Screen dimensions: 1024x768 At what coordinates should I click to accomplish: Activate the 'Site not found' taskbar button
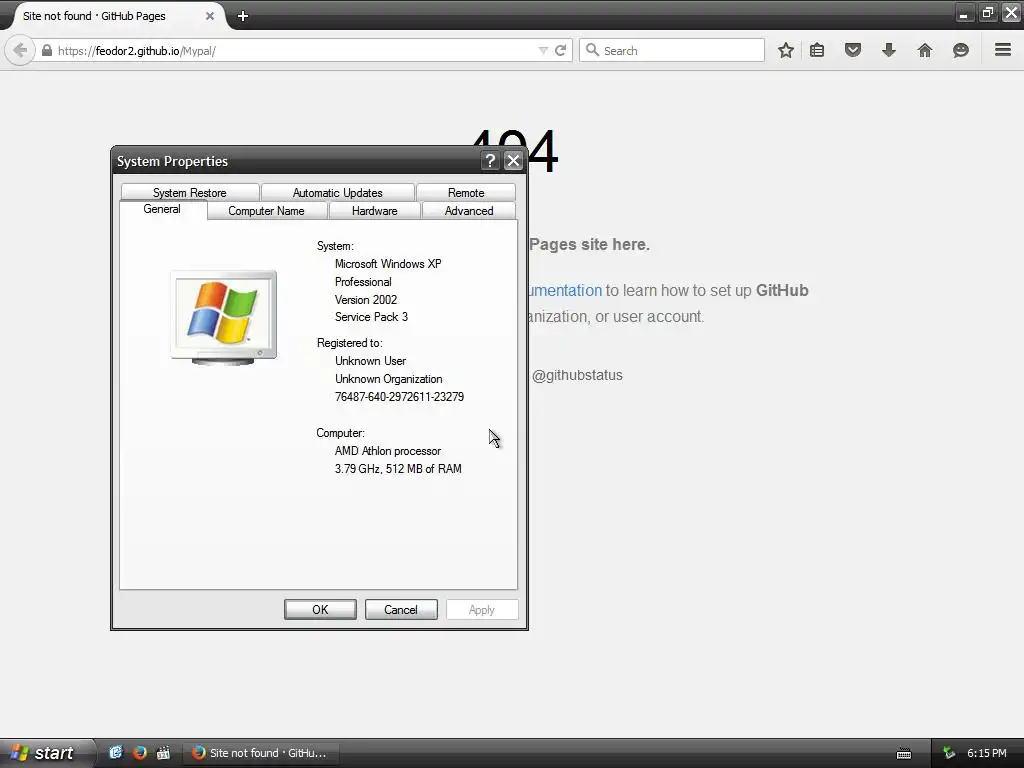[x=259, y=753]
